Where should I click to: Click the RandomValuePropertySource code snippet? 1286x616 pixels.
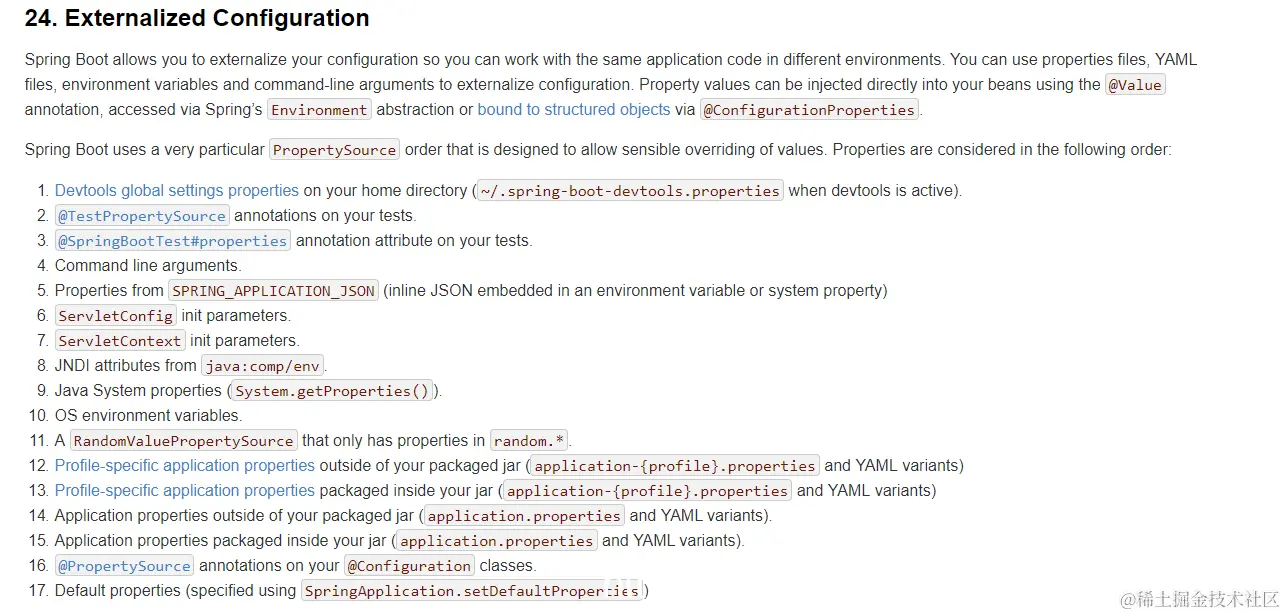[x=184, y=441]
